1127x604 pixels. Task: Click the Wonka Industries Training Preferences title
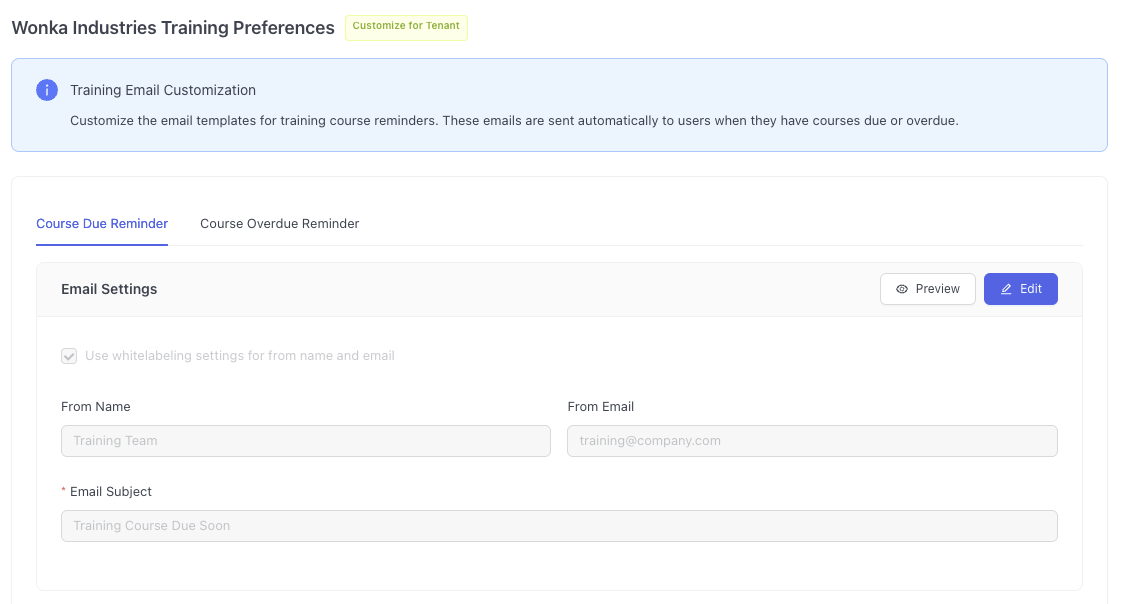tap(173, 28)
